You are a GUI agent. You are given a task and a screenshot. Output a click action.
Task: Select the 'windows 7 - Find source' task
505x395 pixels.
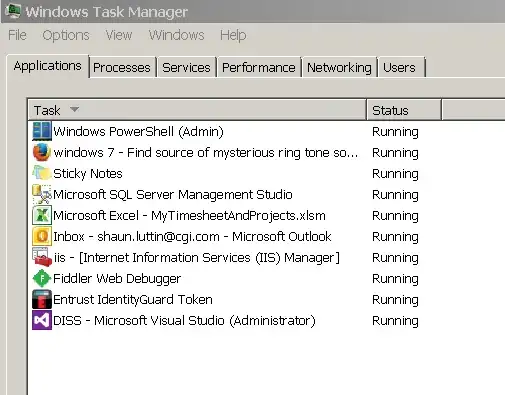click(x=206, y=152)
